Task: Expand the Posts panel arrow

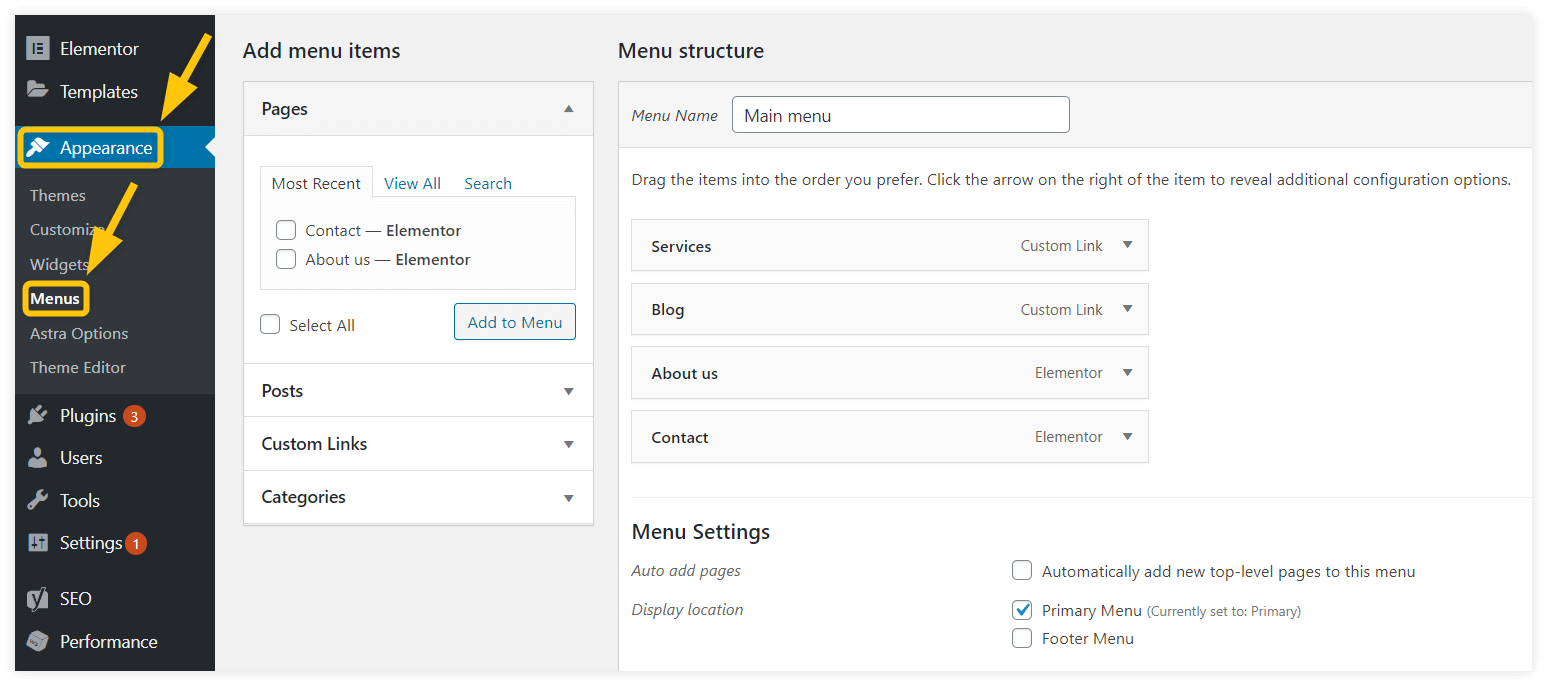Action: pyautogui.click(x=569, y=391)
